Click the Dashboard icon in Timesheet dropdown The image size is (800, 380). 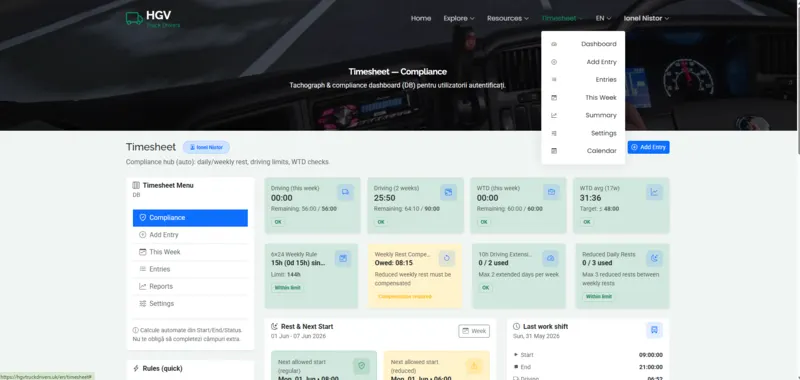point(554,44)
